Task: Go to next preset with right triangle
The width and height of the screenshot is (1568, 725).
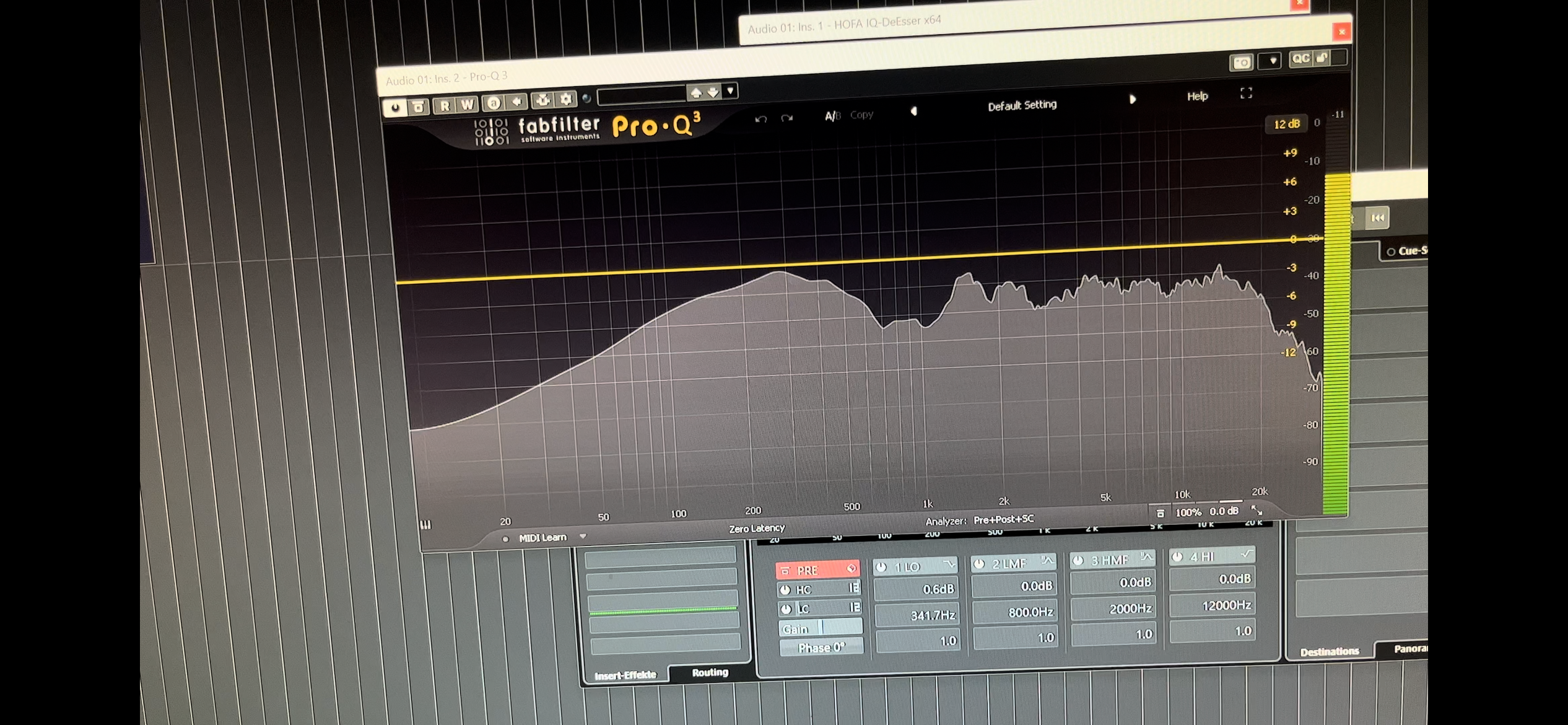Action: (1133, 99)
